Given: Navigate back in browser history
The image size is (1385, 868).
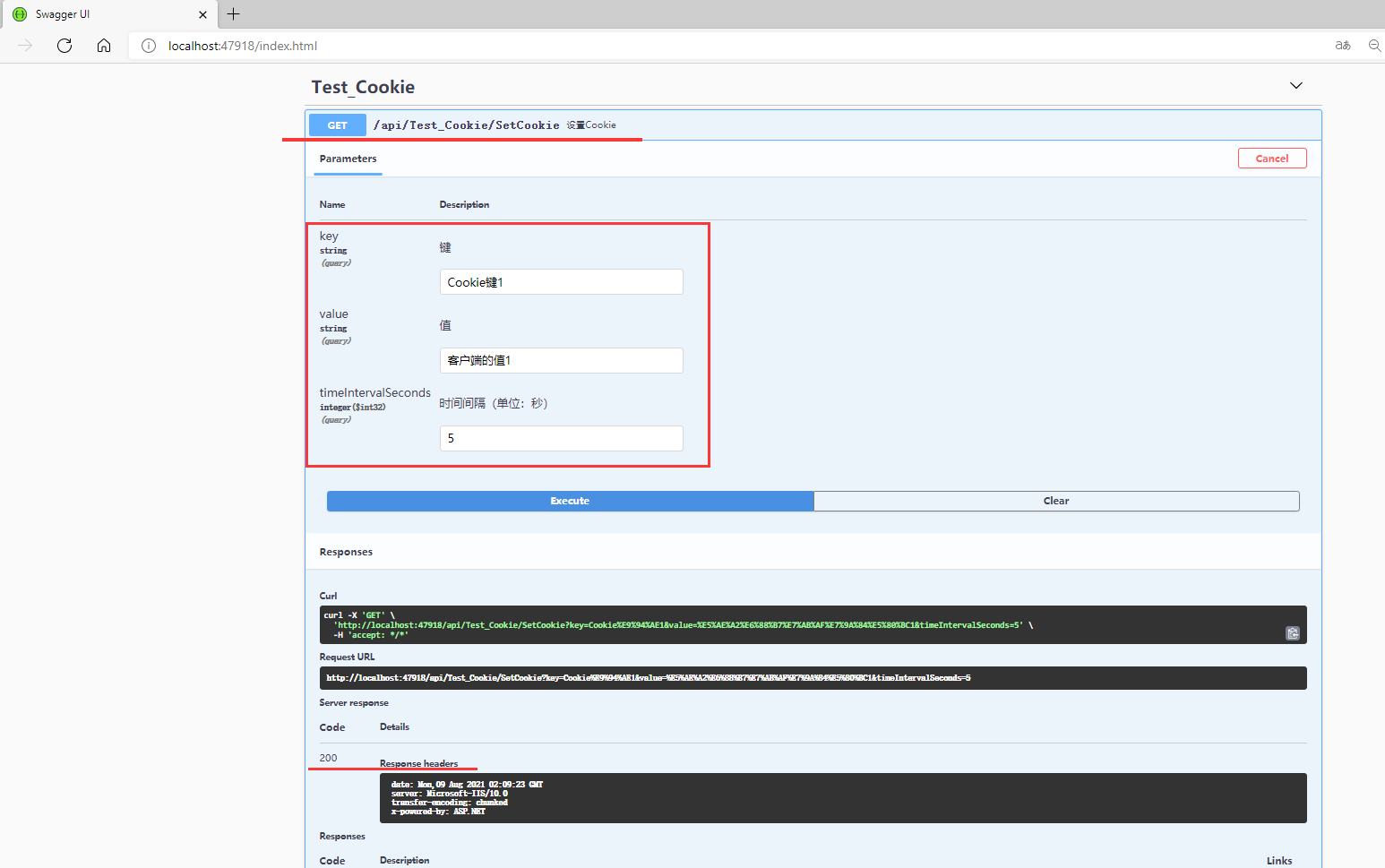Looking at the screenshot, I should [x=24, y=46].
